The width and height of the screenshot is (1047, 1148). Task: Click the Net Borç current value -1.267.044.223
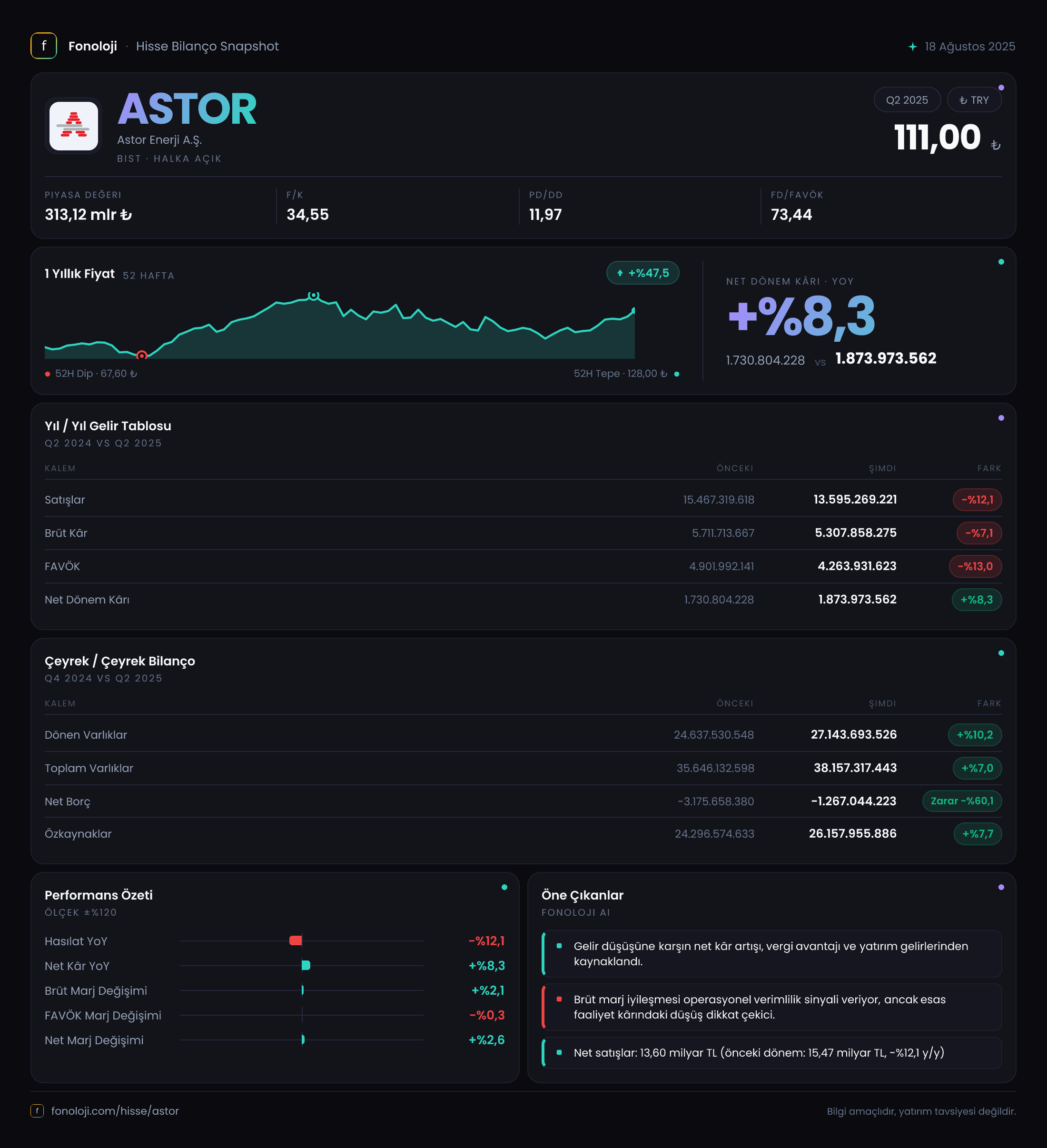(853, 801)
